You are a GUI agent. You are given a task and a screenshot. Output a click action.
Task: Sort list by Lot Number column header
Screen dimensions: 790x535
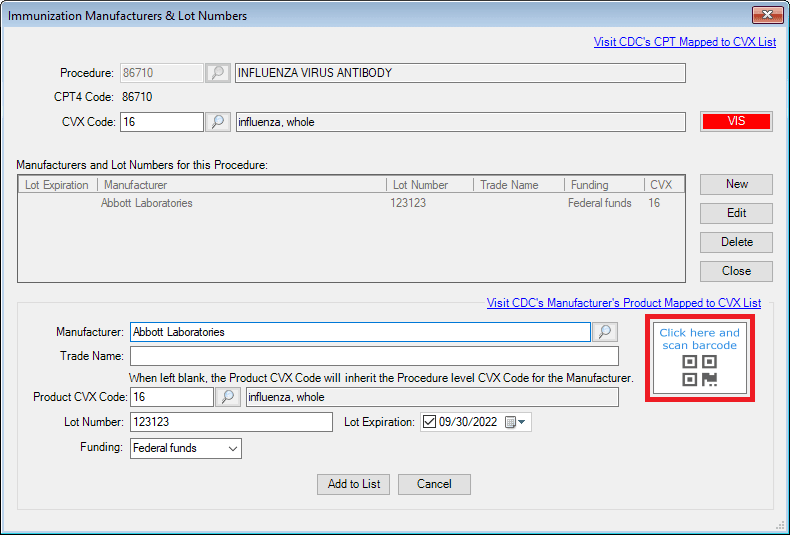pyautogui.click(x=420, y=185)
